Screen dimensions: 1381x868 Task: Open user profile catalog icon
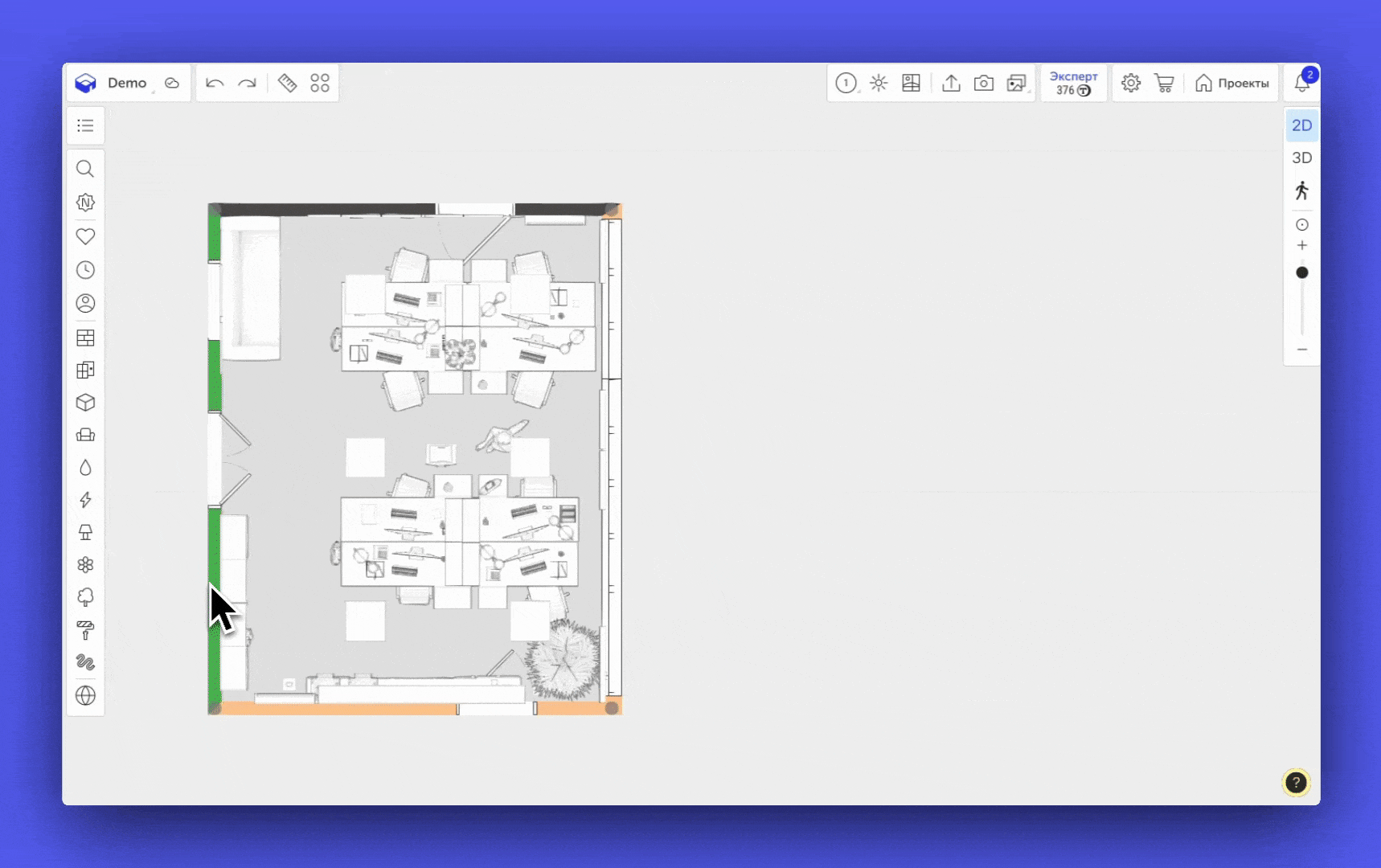[x=85, y=303]
